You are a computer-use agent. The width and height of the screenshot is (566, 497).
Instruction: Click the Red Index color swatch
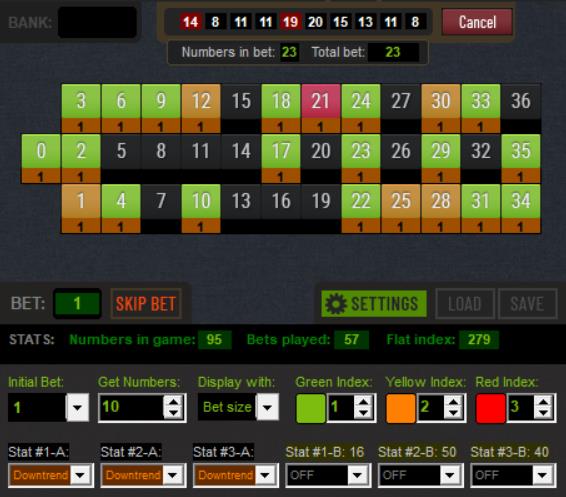(x=491, y=408)
